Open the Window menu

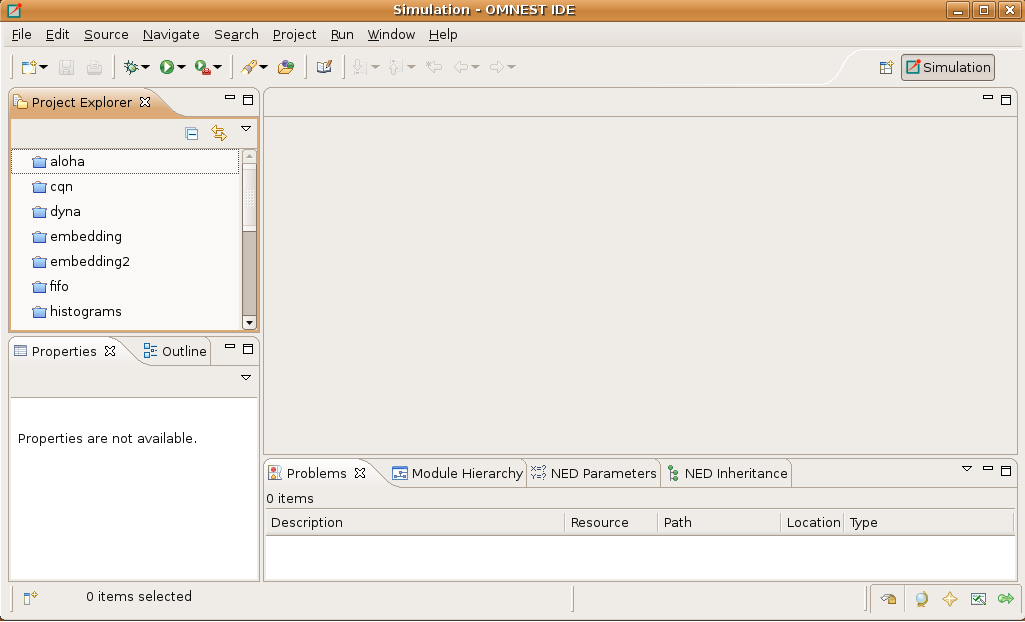pos(391,35)
